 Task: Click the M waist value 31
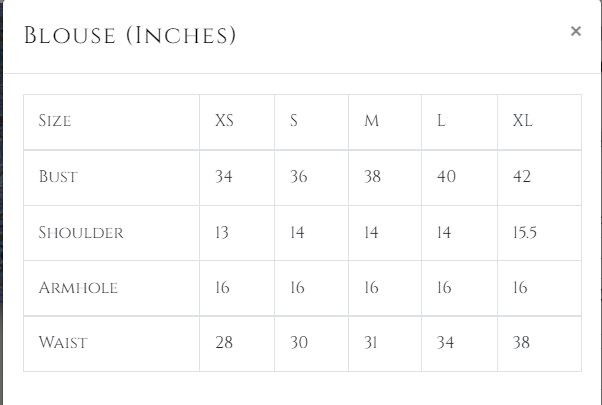click(372, 343)
